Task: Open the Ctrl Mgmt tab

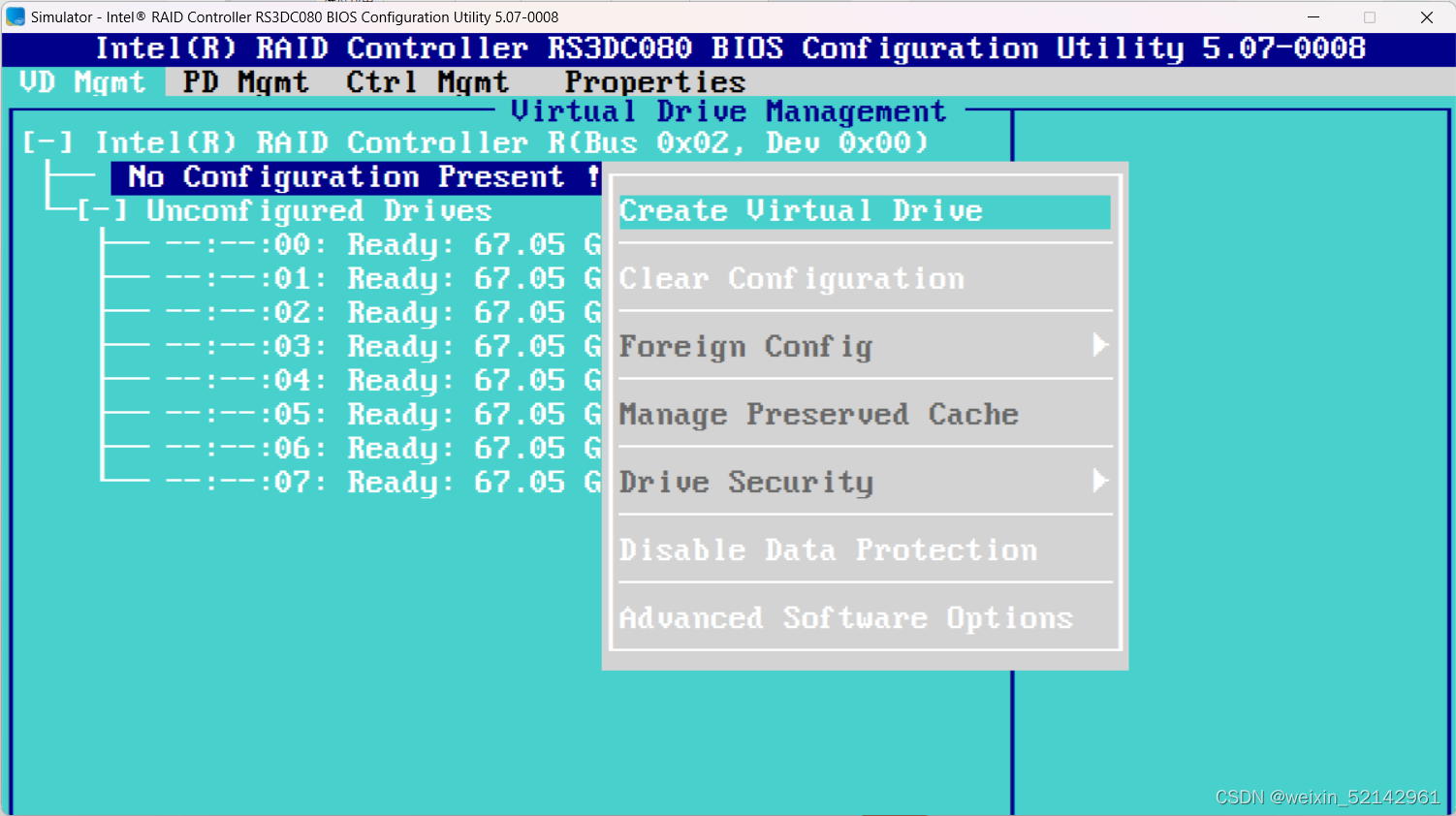Action: coord(427,82)
